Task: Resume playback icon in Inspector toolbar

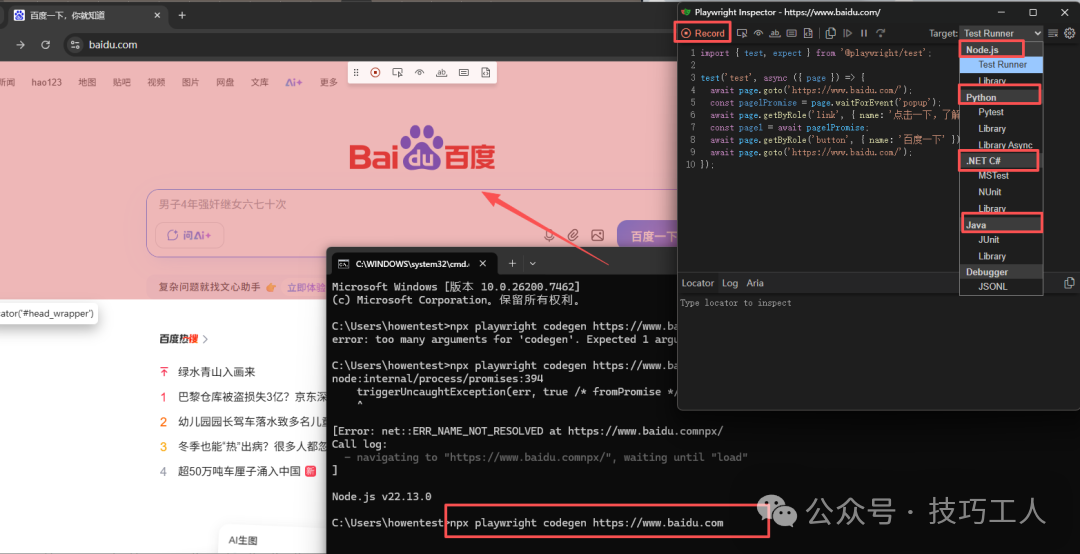Action: click(x=847, y=33)
